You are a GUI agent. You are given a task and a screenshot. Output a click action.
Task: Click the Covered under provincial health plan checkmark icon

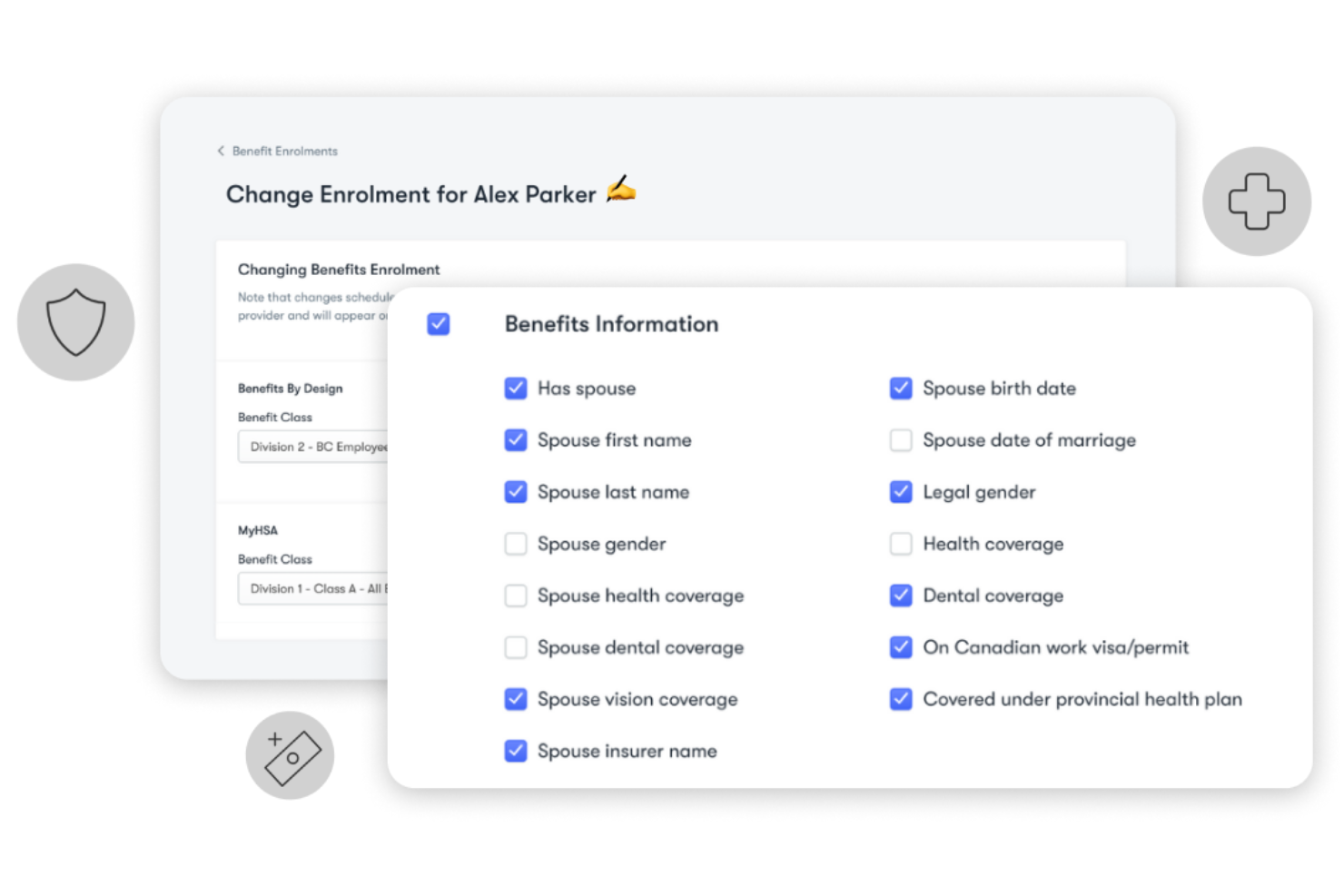[901, 699]
